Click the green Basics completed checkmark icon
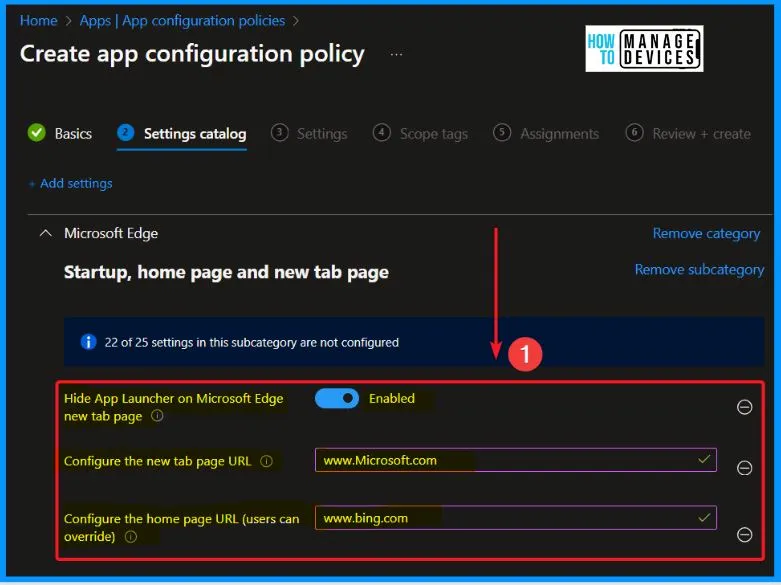The width and height of the screenshot is (781, 585). (36, 133)
